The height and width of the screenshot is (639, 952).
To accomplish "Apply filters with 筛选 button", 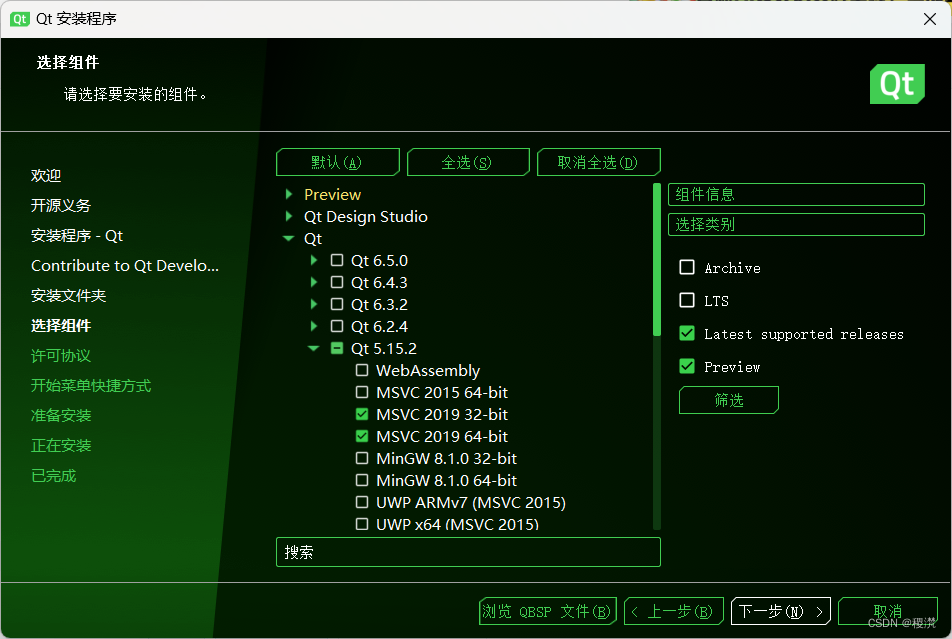I will coord(729,400).
